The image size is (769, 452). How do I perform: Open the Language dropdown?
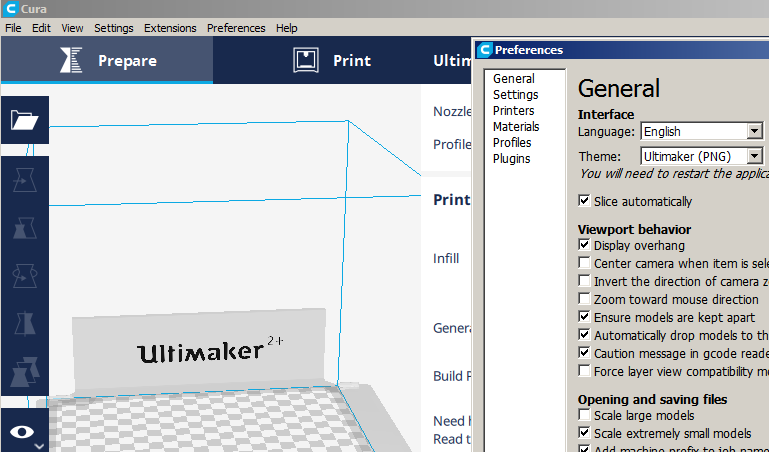pyautogui.click(x=702, y=131)
